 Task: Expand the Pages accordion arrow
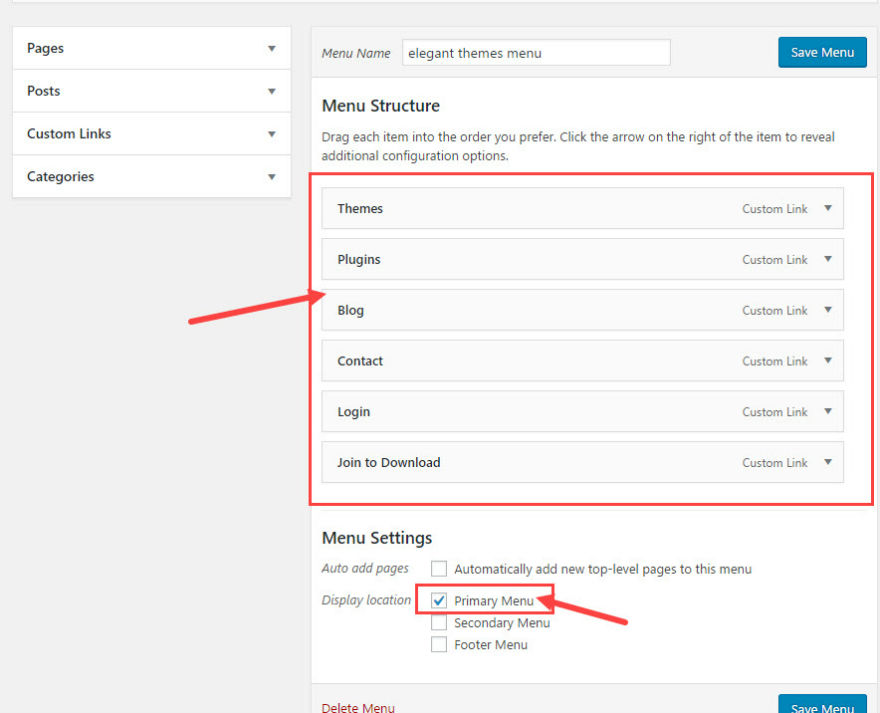(271, 49)
